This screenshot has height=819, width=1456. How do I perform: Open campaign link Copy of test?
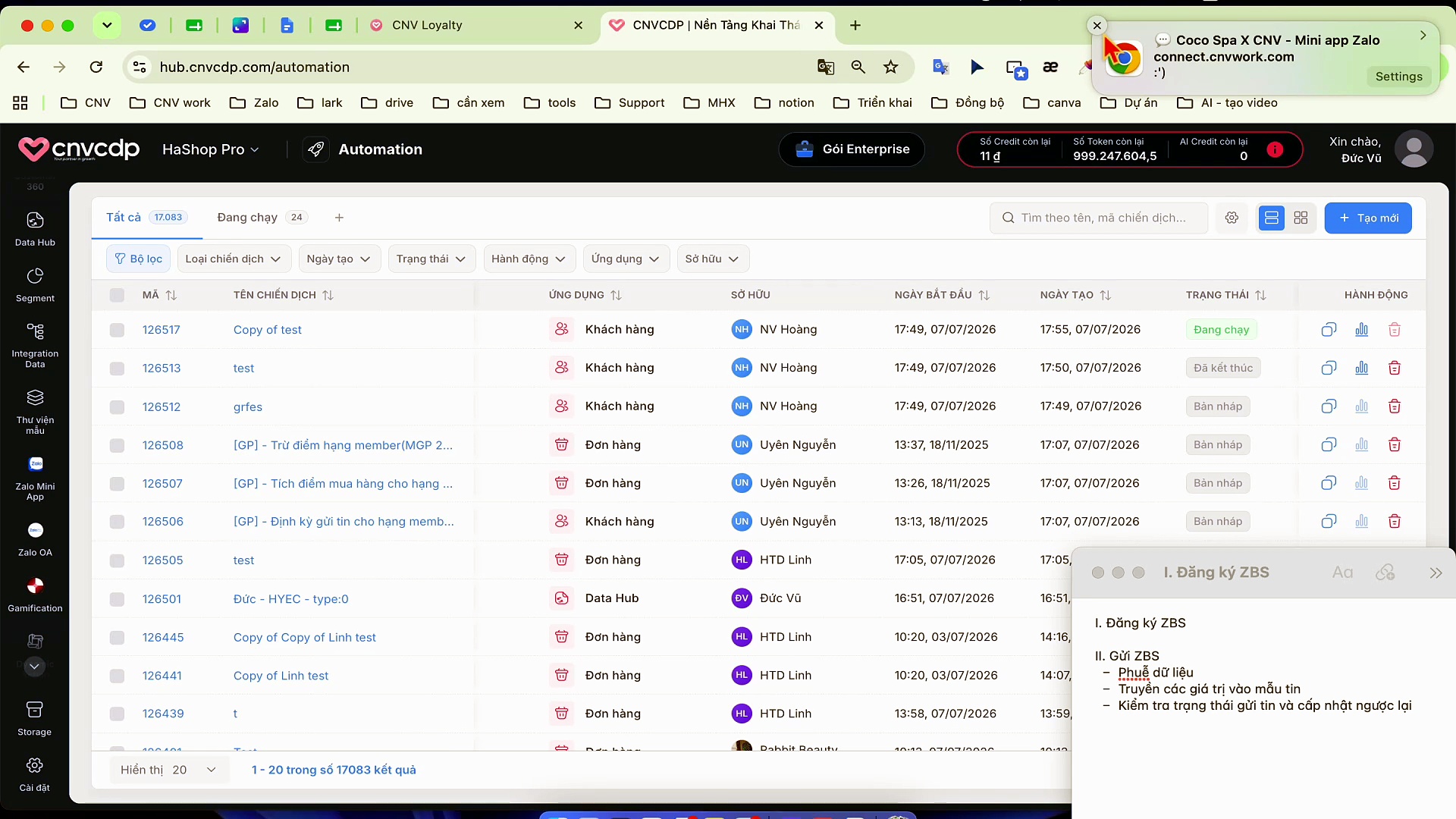268,330
